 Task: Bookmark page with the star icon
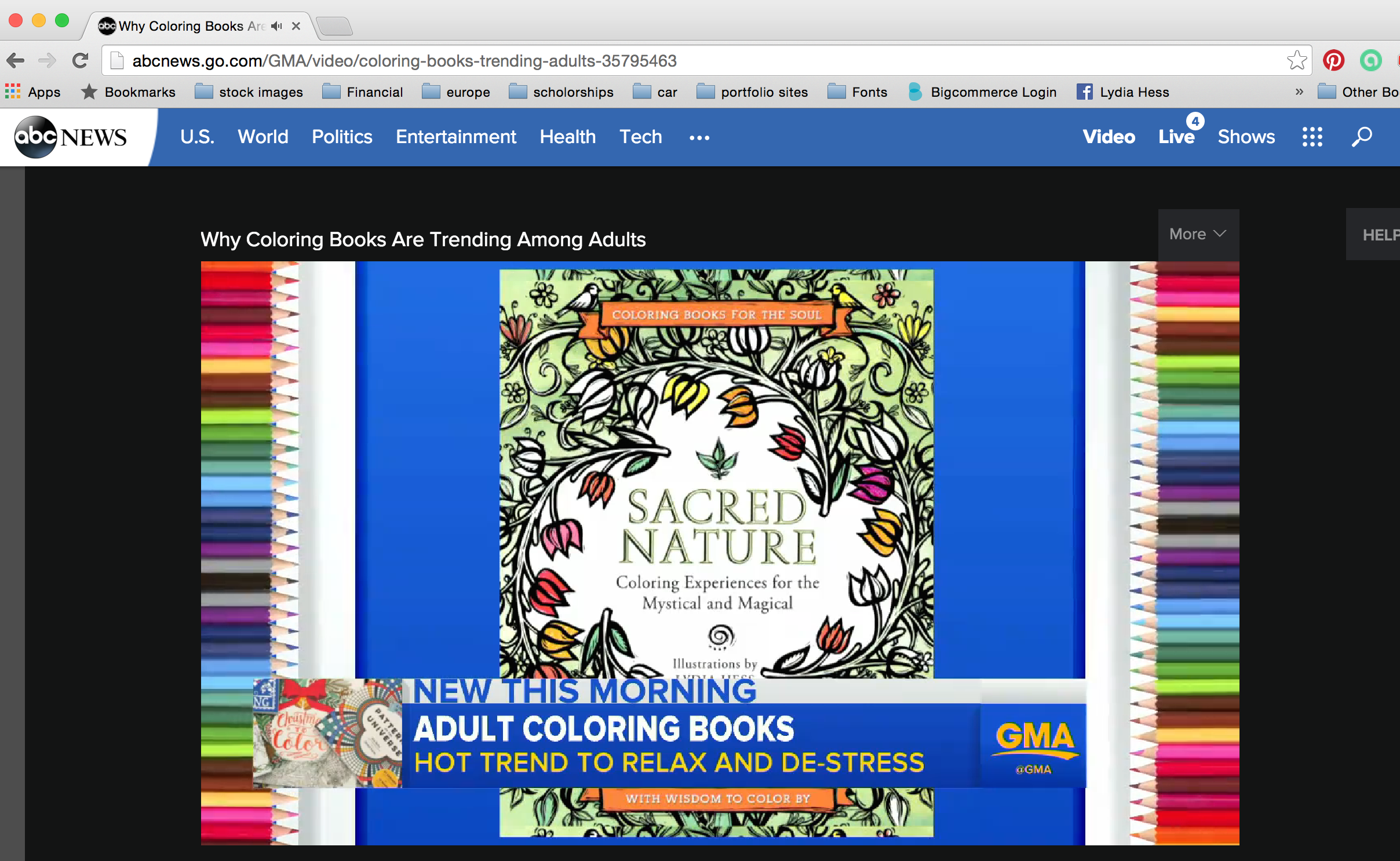(x=1296, y=60)
